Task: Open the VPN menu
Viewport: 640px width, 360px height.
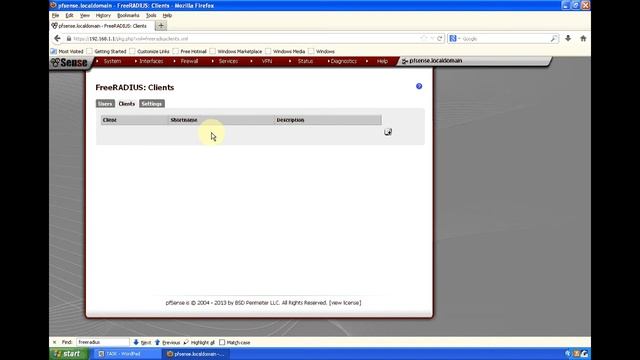Action: pos(267,61)
